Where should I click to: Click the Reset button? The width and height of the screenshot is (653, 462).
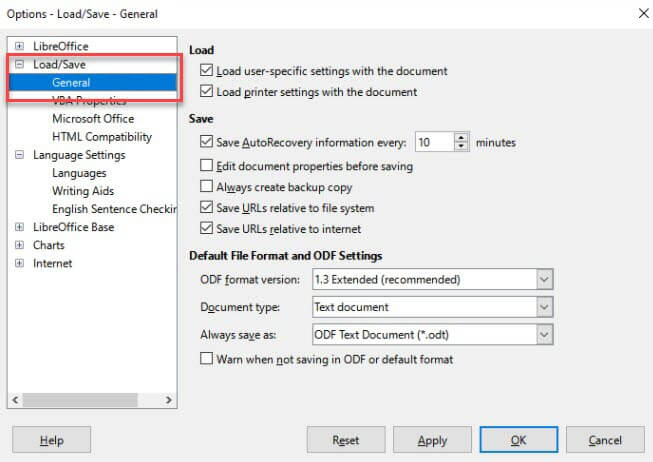pos(346,440)
